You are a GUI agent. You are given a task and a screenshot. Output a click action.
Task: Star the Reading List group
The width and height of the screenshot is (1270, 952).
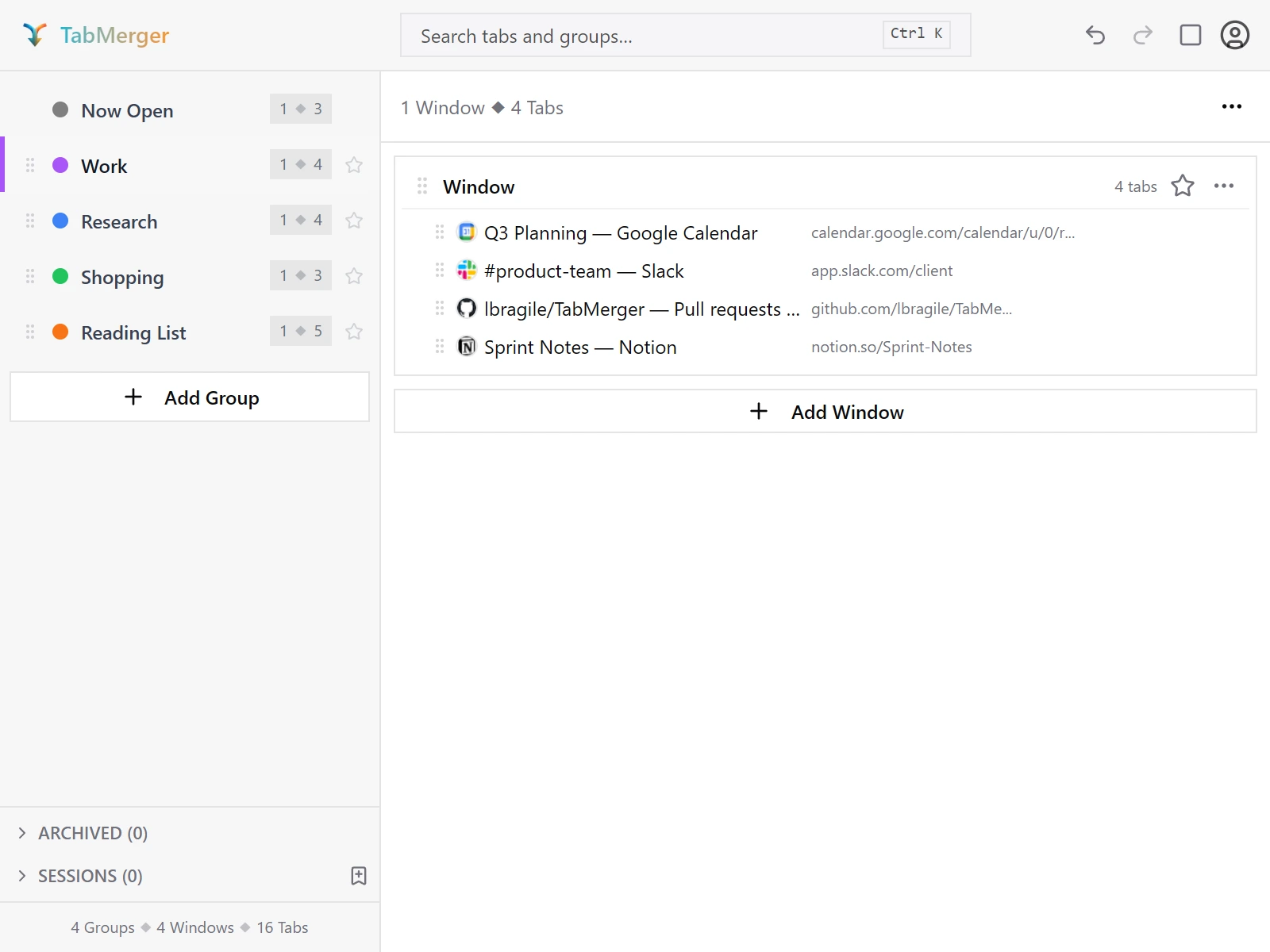coord(354,332)
